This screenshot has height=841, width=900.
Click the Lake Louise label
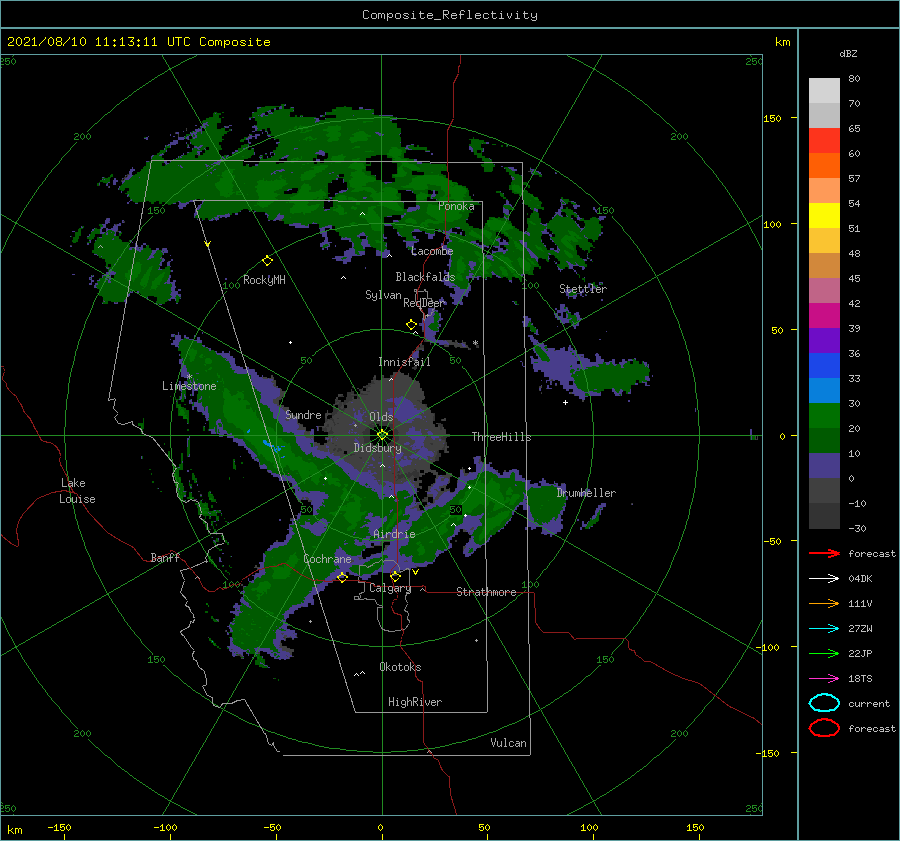77,491
